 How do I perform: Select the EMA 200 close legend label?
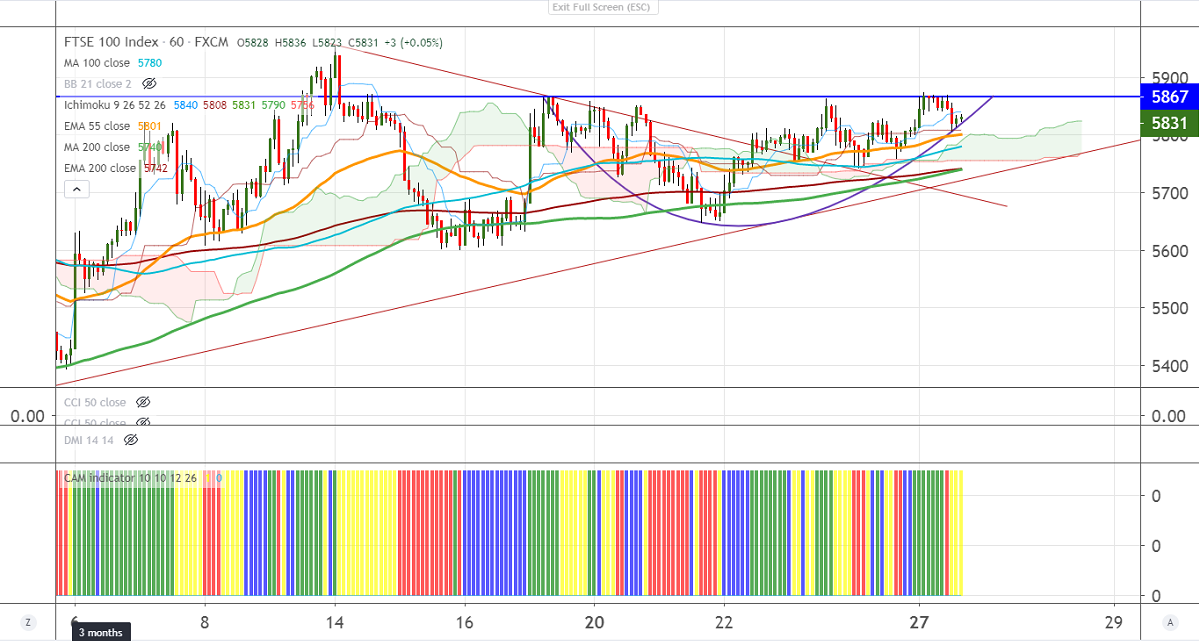click(x=100, y=168)
